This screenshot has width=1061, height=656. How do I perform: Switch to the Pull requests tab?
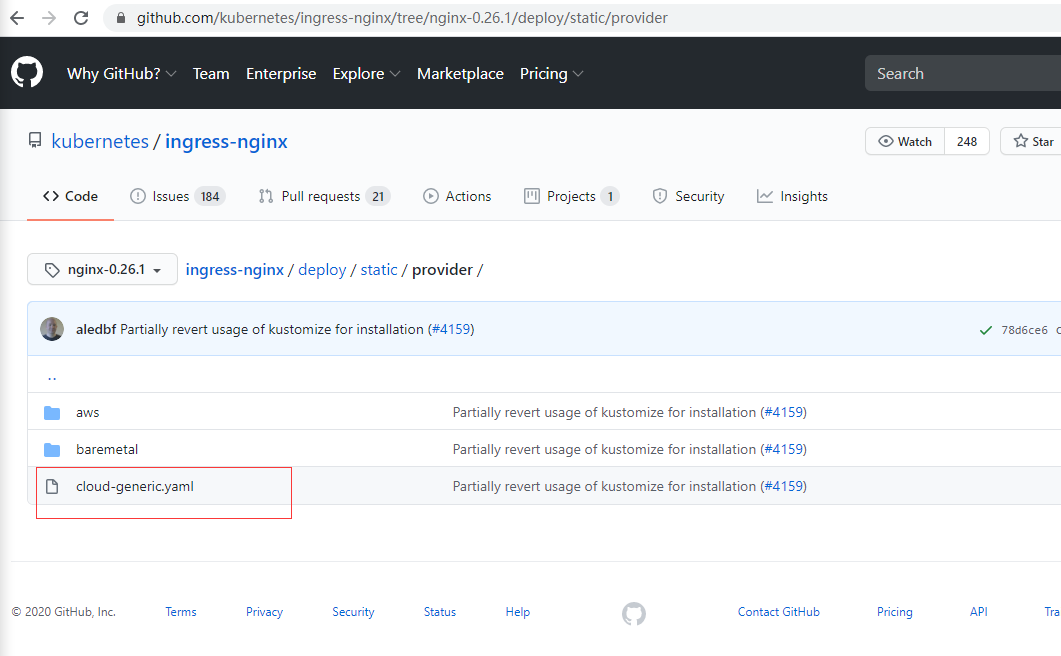(324, 196)
